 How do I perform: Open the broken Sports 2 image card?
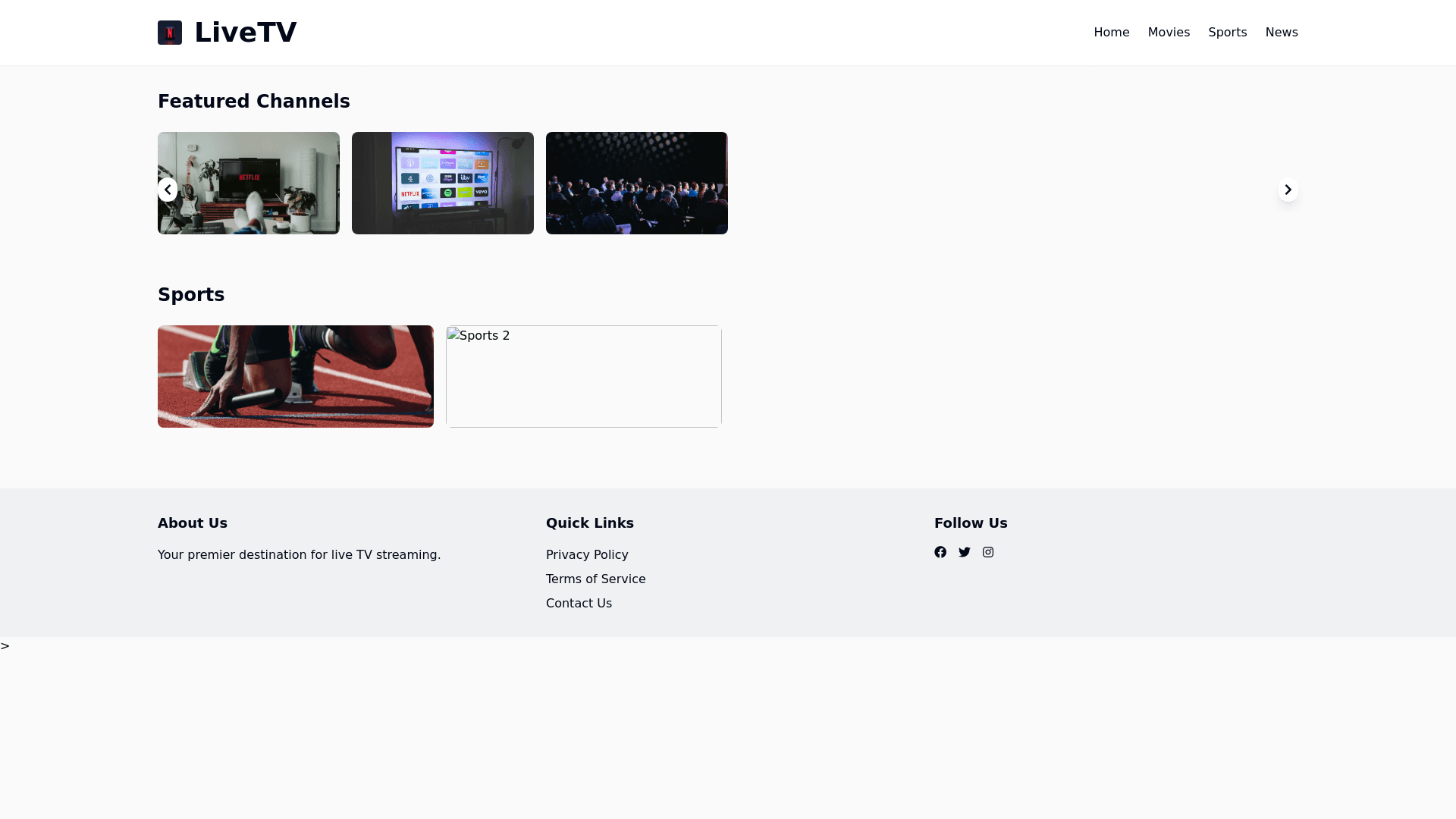tap(584, 376)
